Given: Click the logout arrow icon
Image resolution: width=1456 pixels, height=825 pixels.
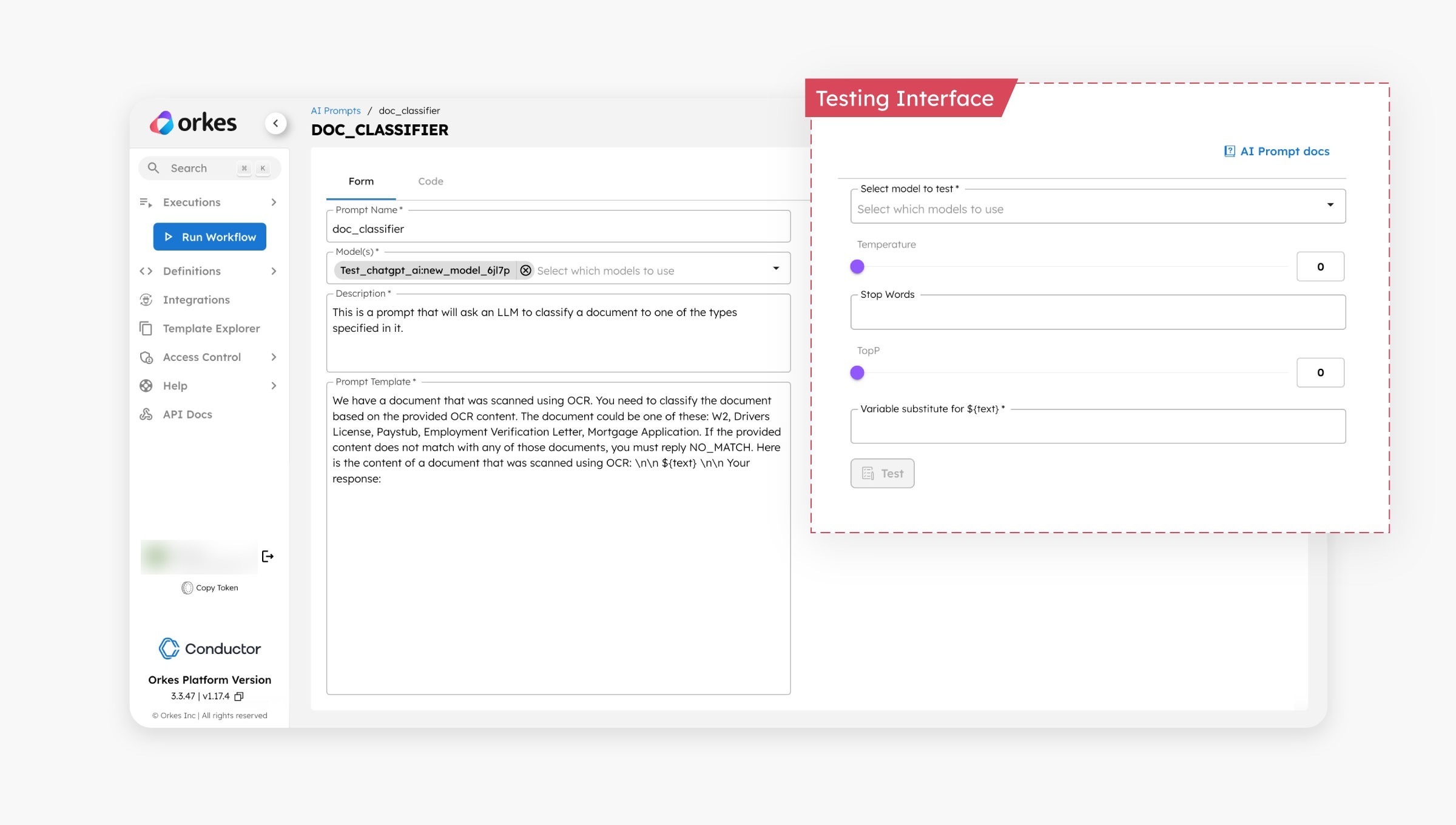Looking at the screenshot, I should (x=268, y=556).
